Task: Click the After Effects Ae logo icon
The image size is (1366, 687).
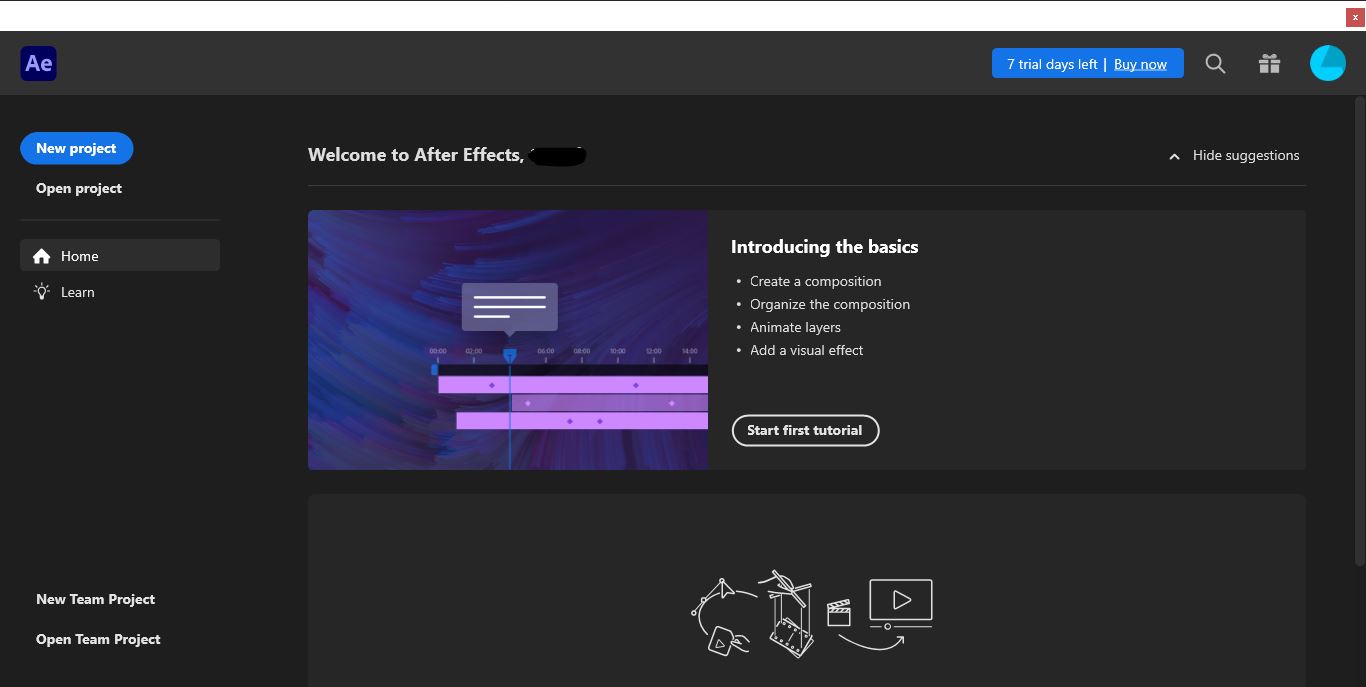Action: click(38, 64)
